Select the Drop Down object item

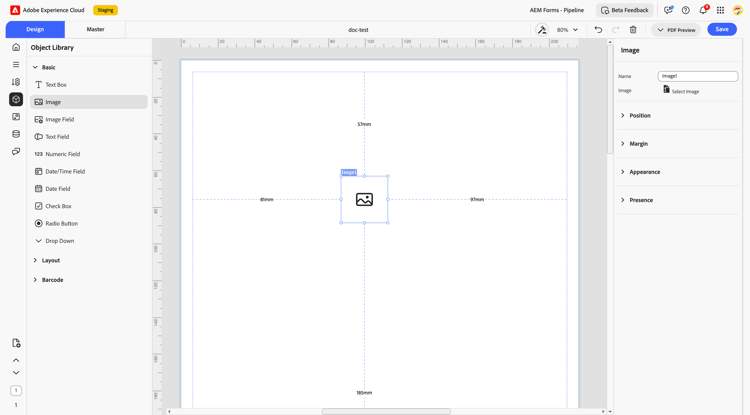pyautogui.click(x=59, y=241)
